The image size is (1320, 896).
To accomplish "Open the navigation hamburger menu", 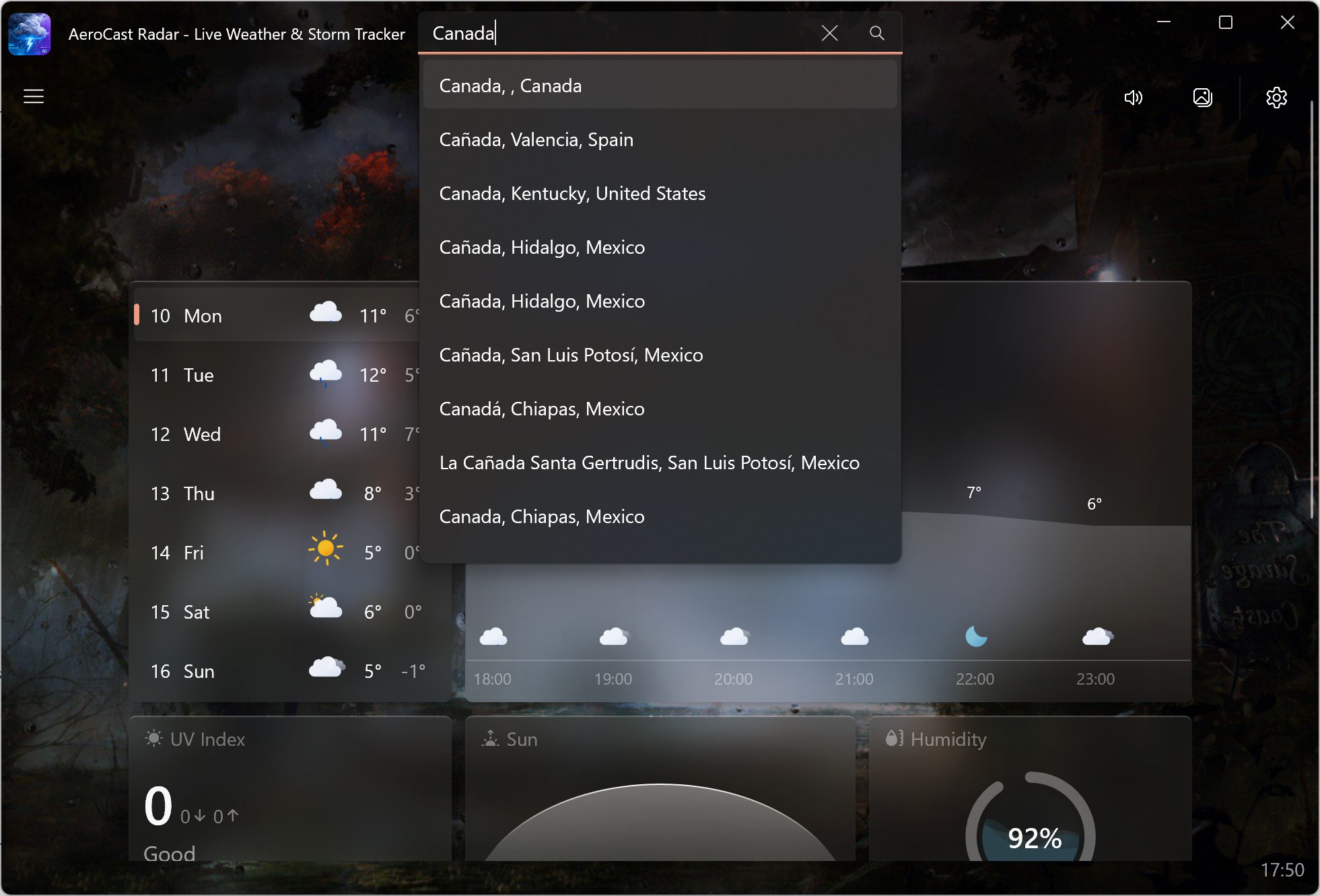I will click(33, 96).
